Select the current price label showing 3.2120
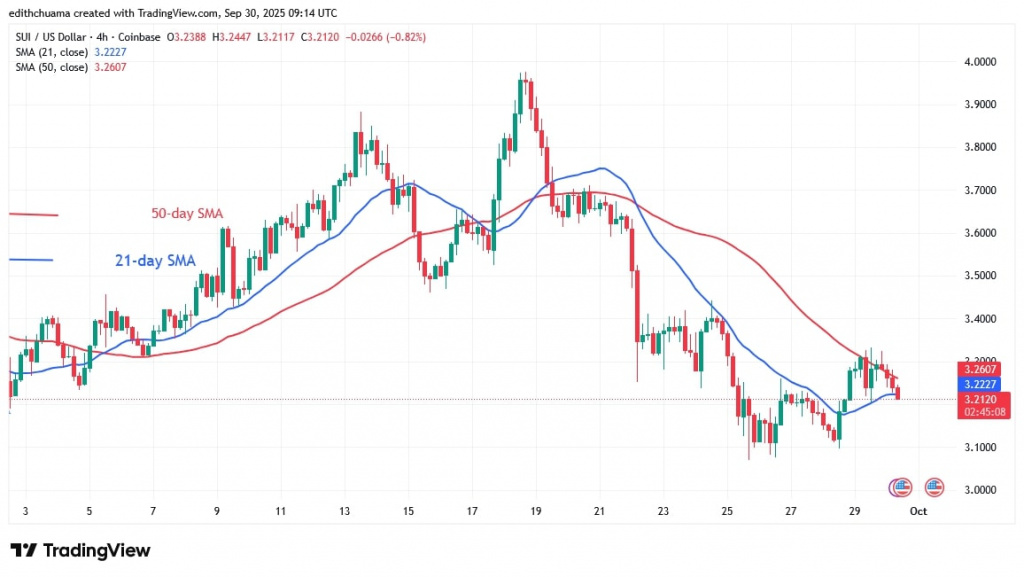Image resolution: width=1024 pixels, height=577 pixels. tap(983, 398)
